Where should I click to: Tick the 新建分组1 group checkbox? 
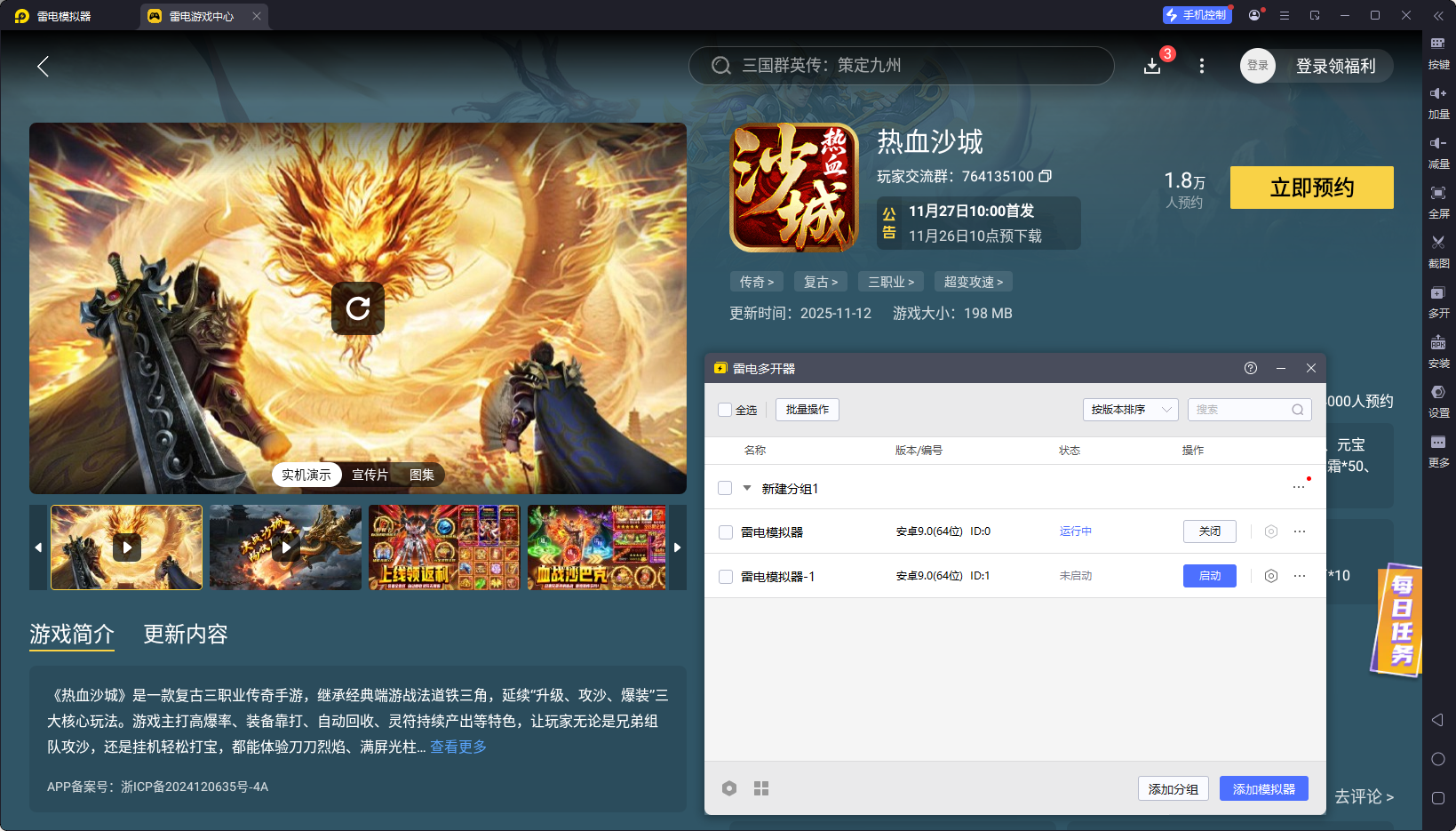[x=725, y=487]
